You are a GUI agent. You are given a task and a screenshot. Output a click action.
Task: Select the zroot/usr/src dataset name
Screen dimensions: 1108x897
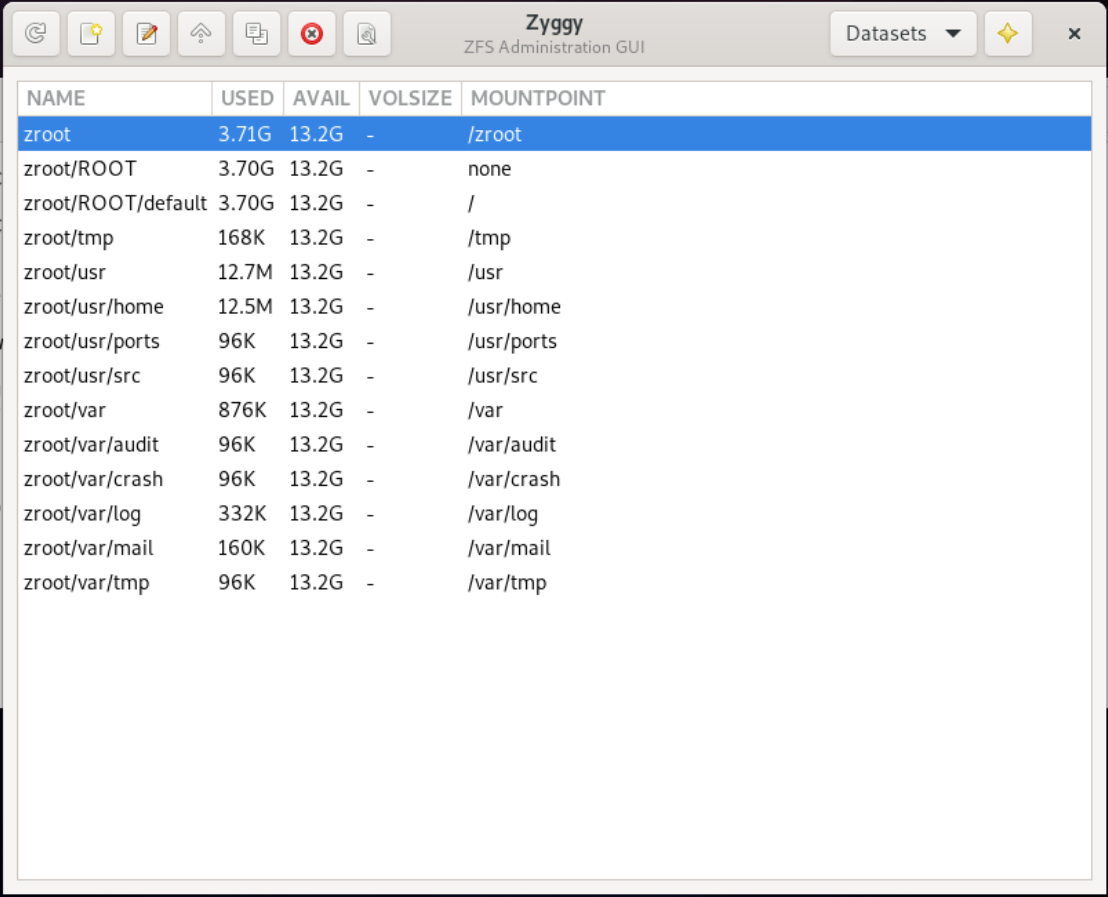coord(82,375)
